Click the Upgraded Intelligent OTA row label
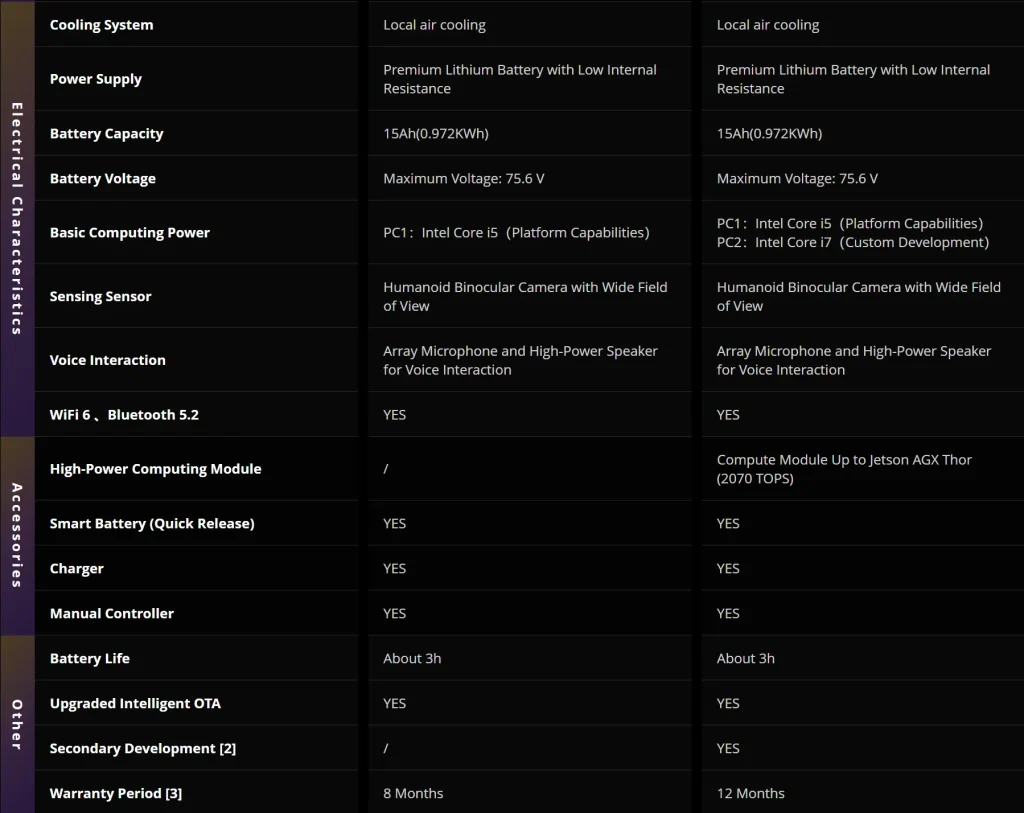1024x813 pixels. point(135,704)
